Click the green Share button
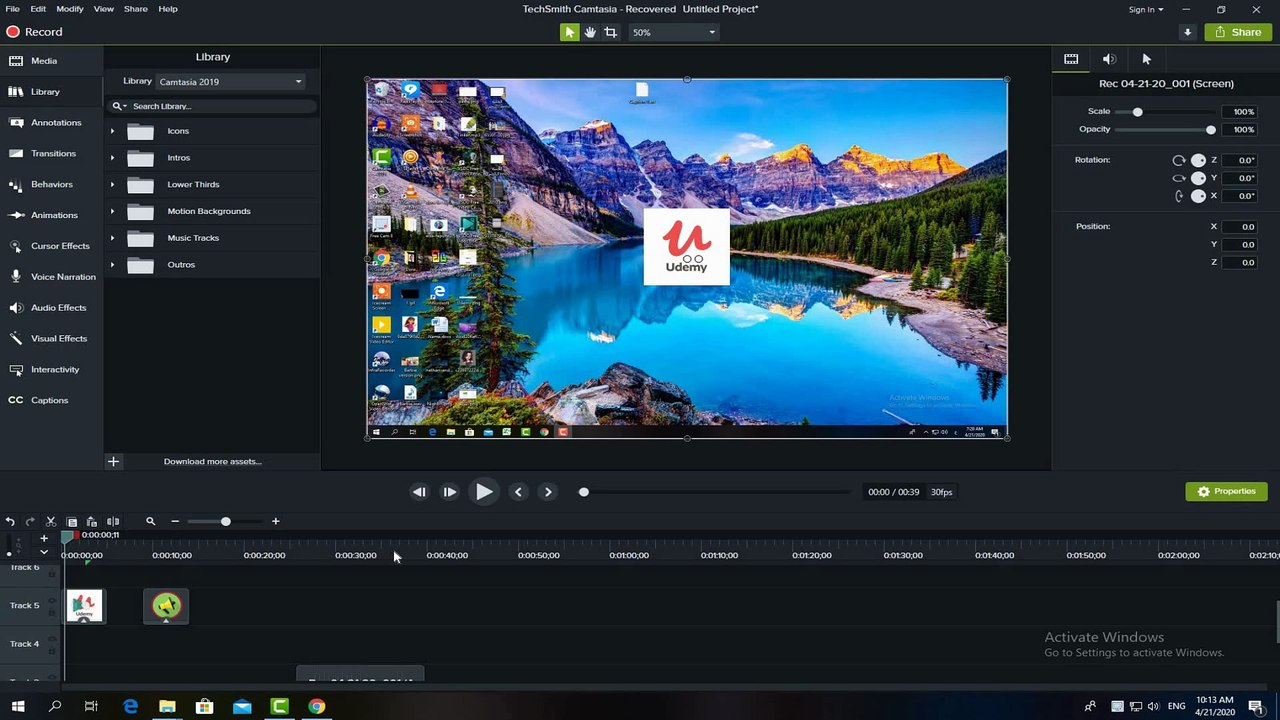The width and height of the screenshot is (1280, 720). pyautogui.click(x=1238, y=32)
